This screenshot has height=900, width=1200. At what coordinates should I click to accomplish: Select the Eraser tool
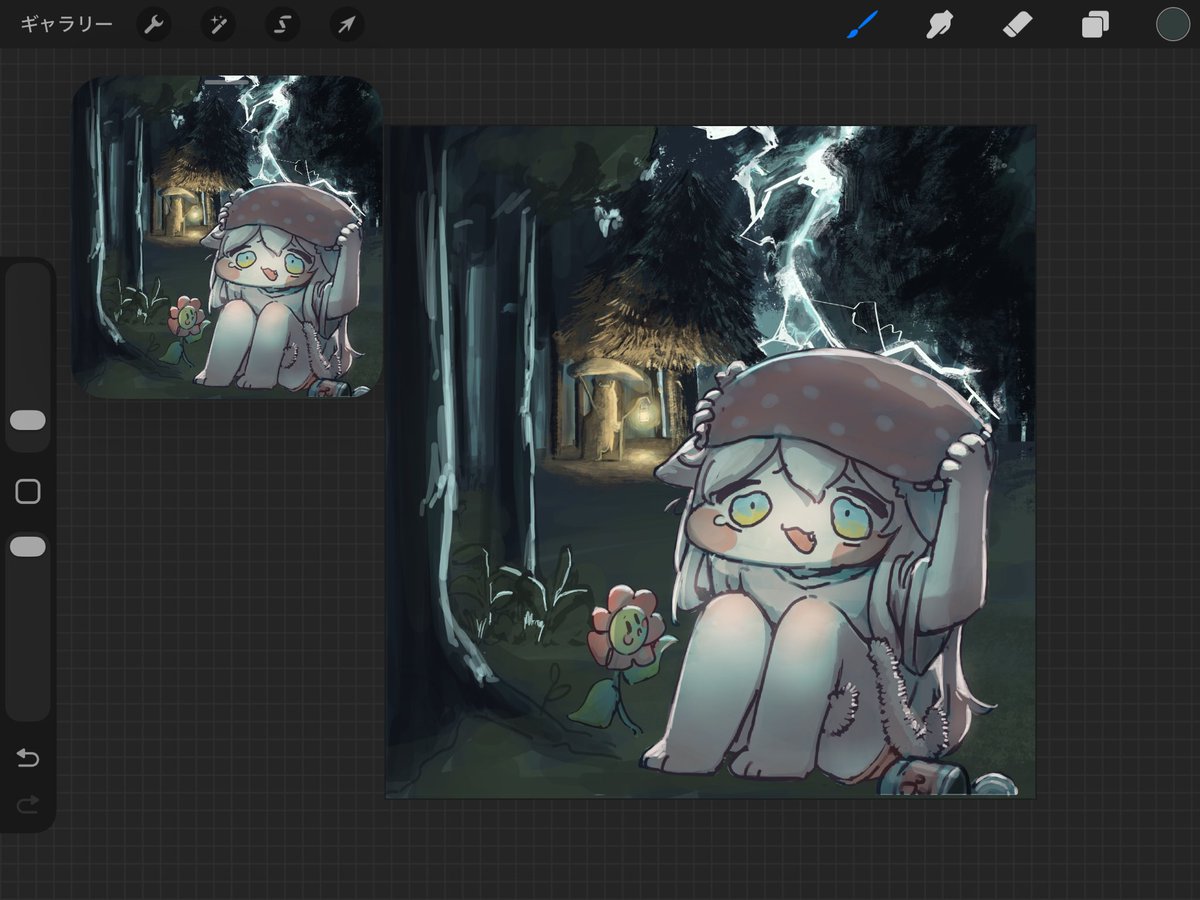tap(1017, 24)
